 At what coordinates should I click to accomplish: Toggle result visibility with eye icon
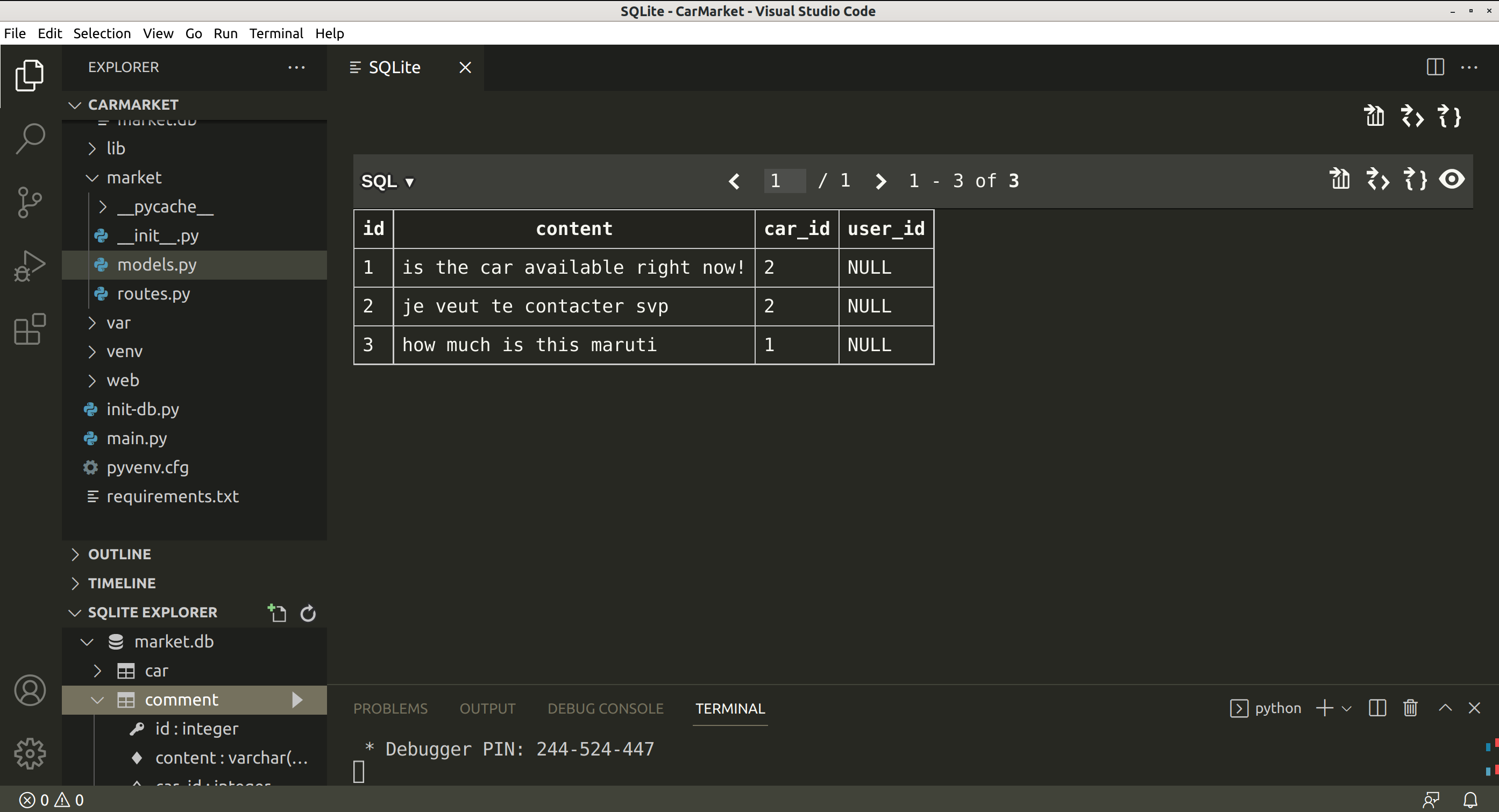(1452, 180)
